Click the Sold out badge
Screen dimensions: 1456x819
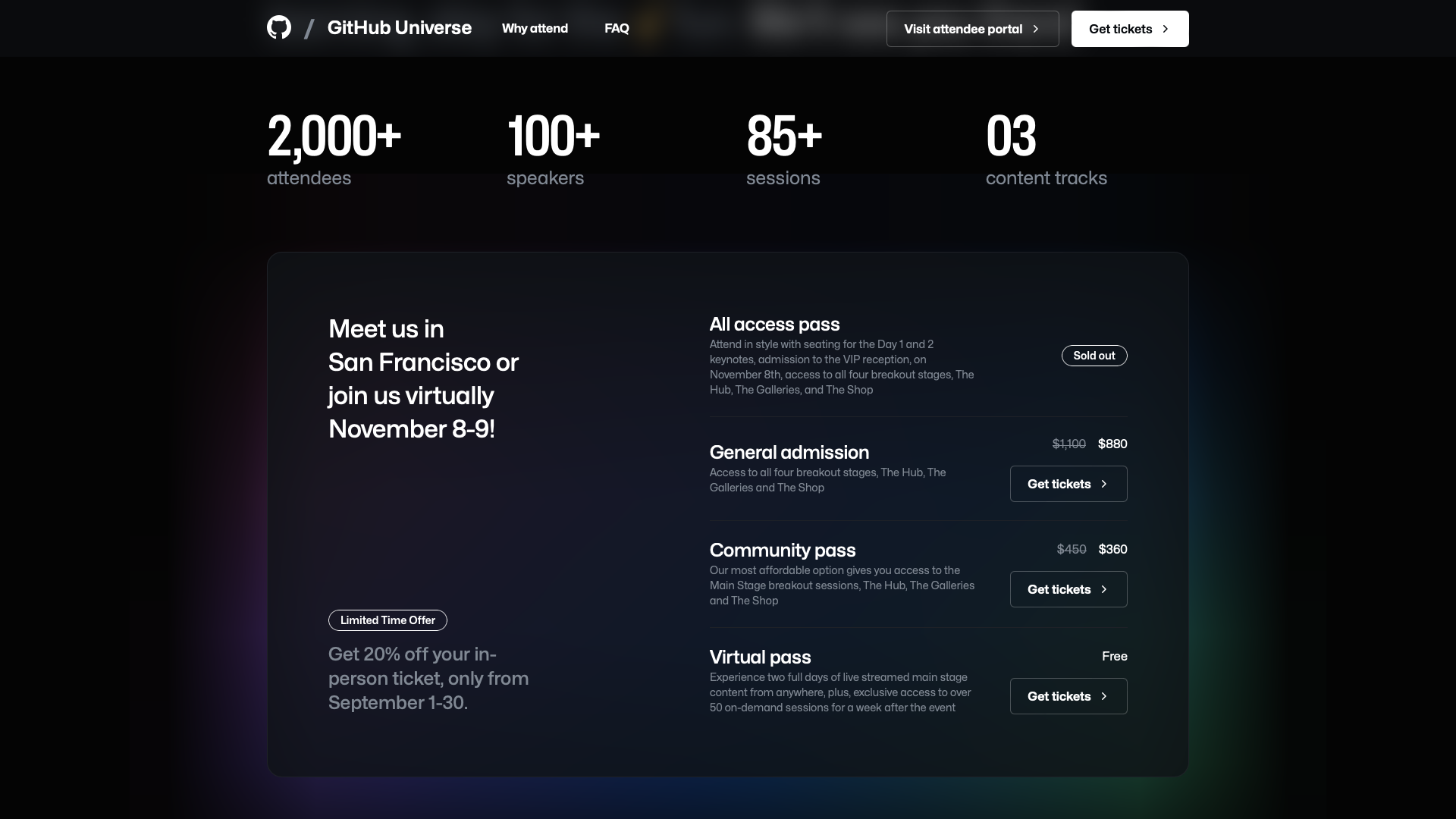pyautogui.click(x=1094, y=356)
